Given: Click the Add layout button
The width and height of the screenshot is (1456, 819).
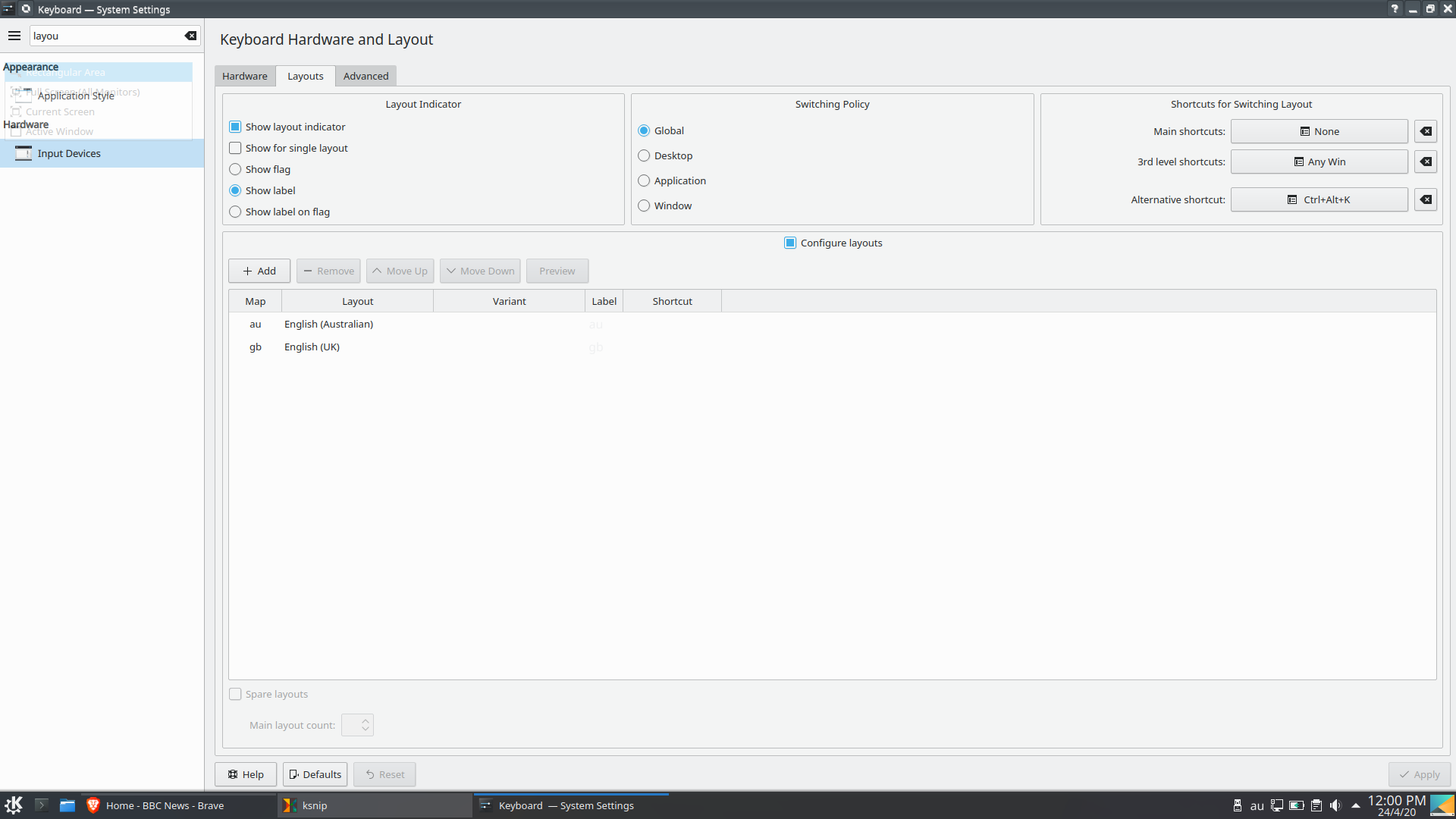Looking at the screenshot, I should (x=259, y=271).
